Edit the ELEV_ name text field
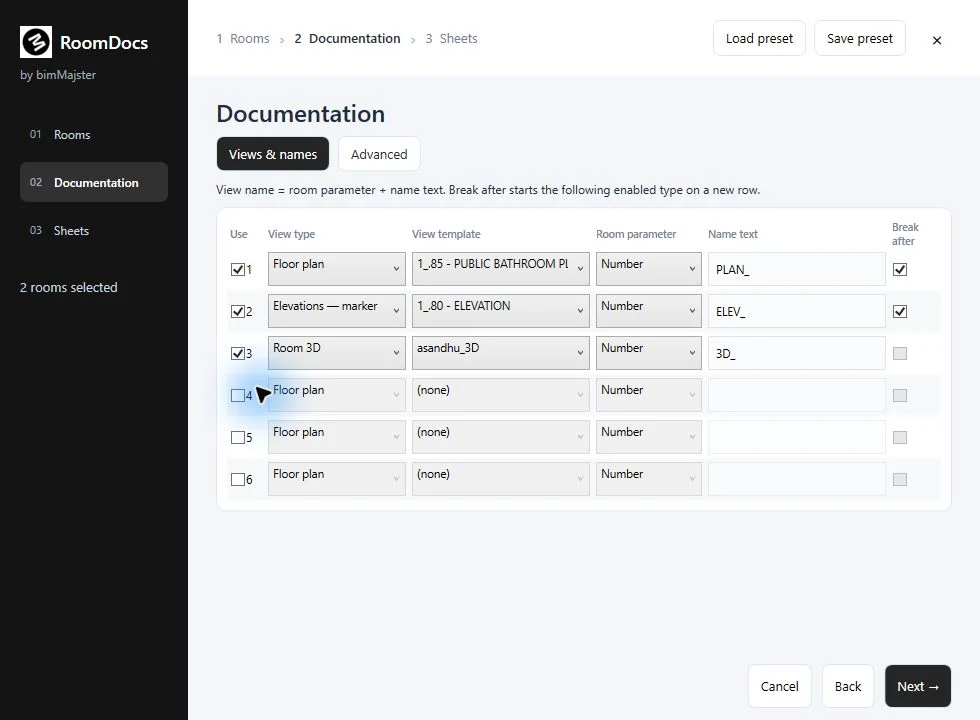The image size is (980, 720). point(796,311)
